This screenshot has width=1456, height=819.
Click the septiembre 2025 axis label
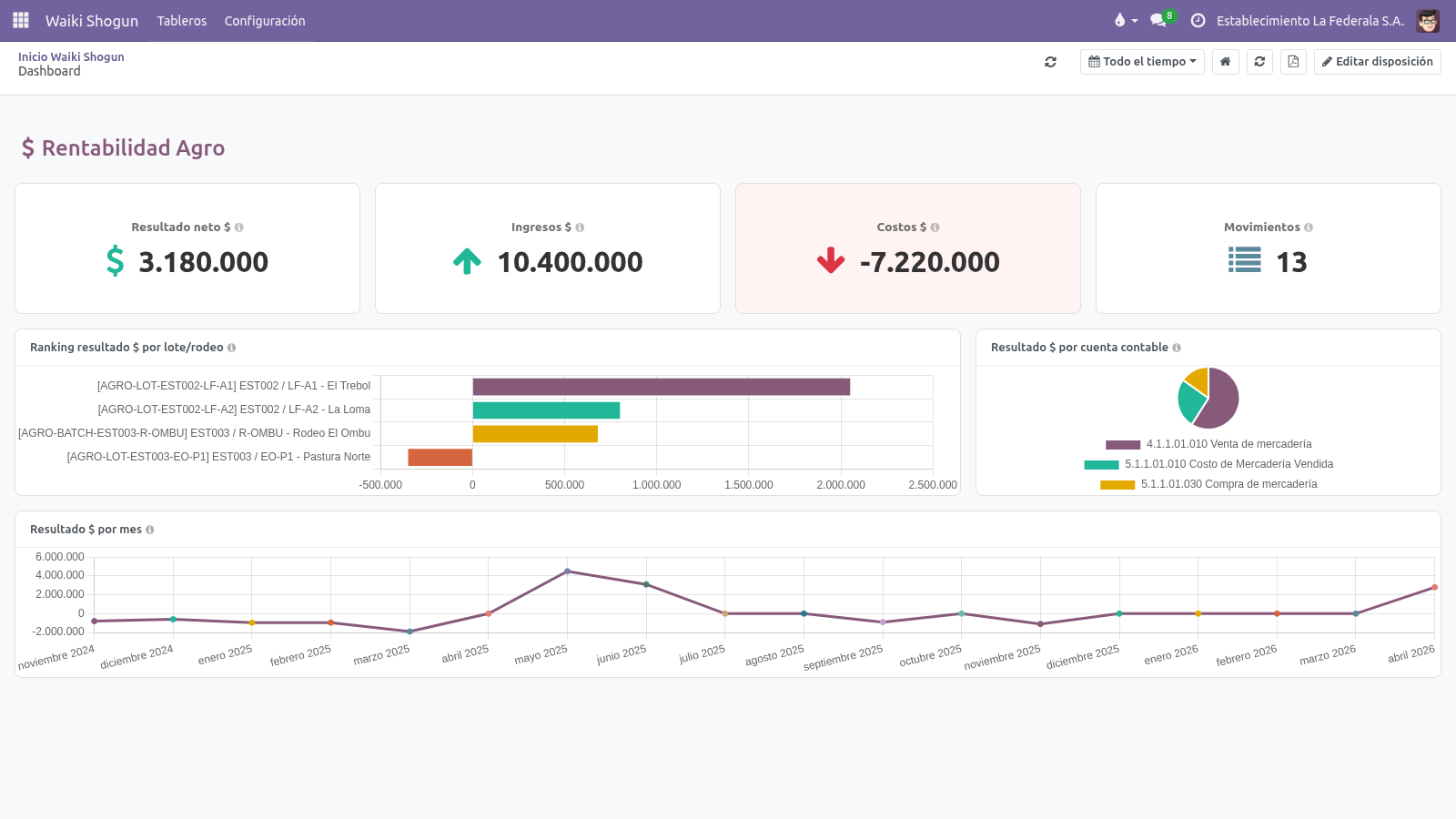coord(844,658)
